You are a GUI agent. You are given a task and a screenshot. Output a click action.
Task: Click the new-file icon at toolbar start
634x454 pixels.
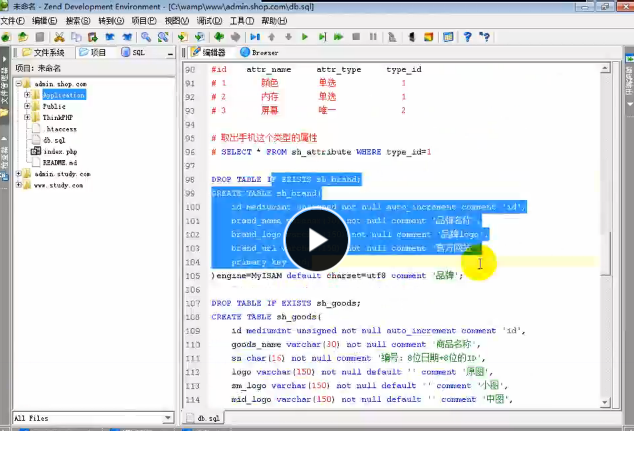6,37
